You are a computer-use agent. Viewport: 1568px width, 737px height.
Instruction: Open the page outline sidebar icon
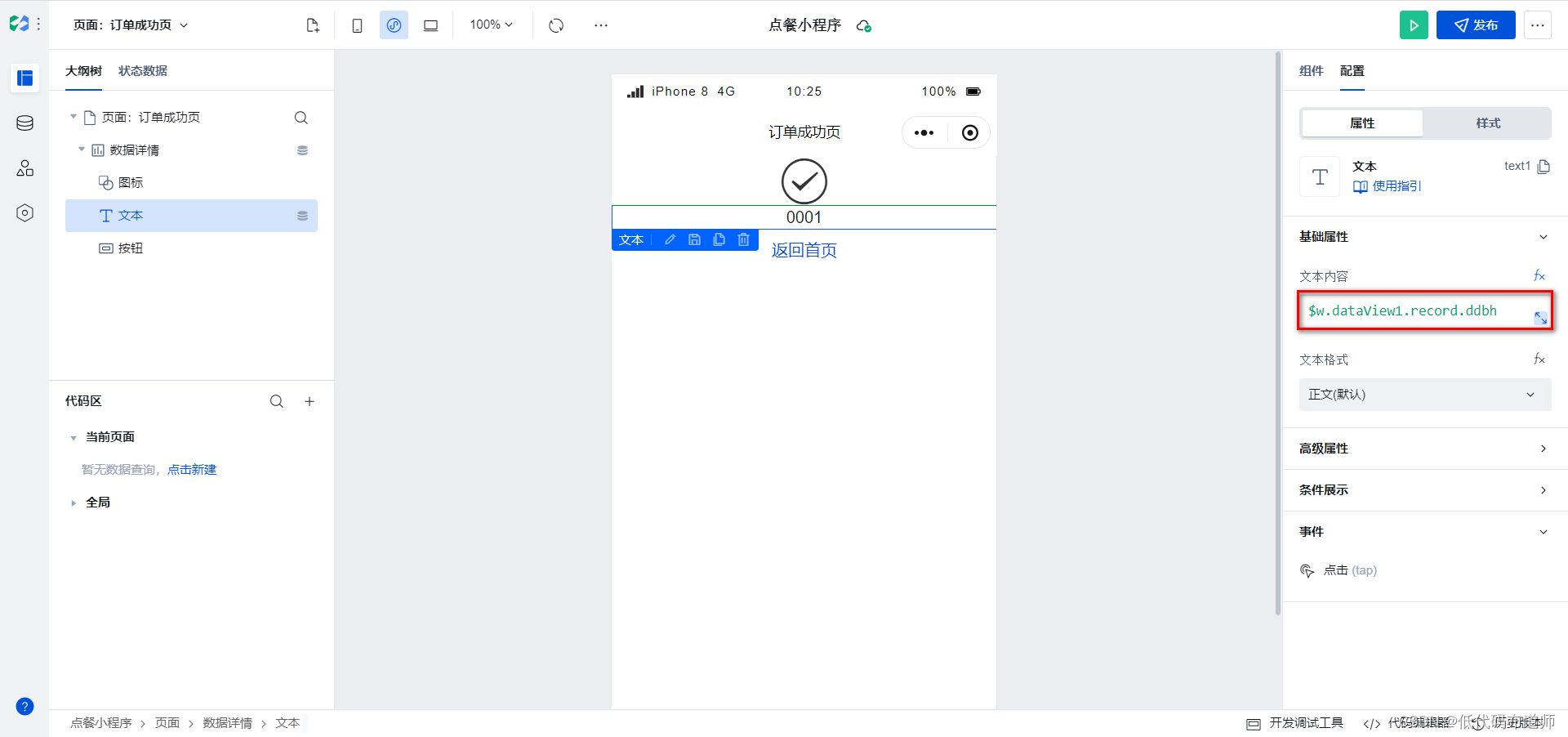click(x=24, y=78)
